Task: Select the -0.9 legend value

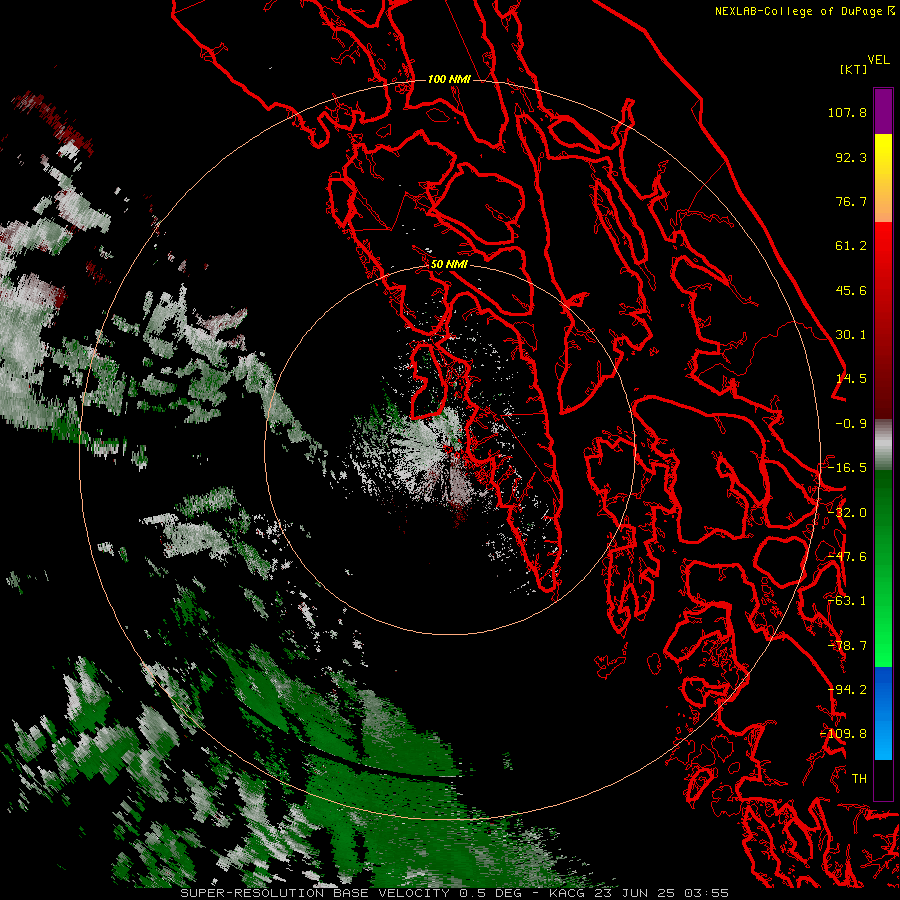Action: pyautogui.click(x=851, y=424)
